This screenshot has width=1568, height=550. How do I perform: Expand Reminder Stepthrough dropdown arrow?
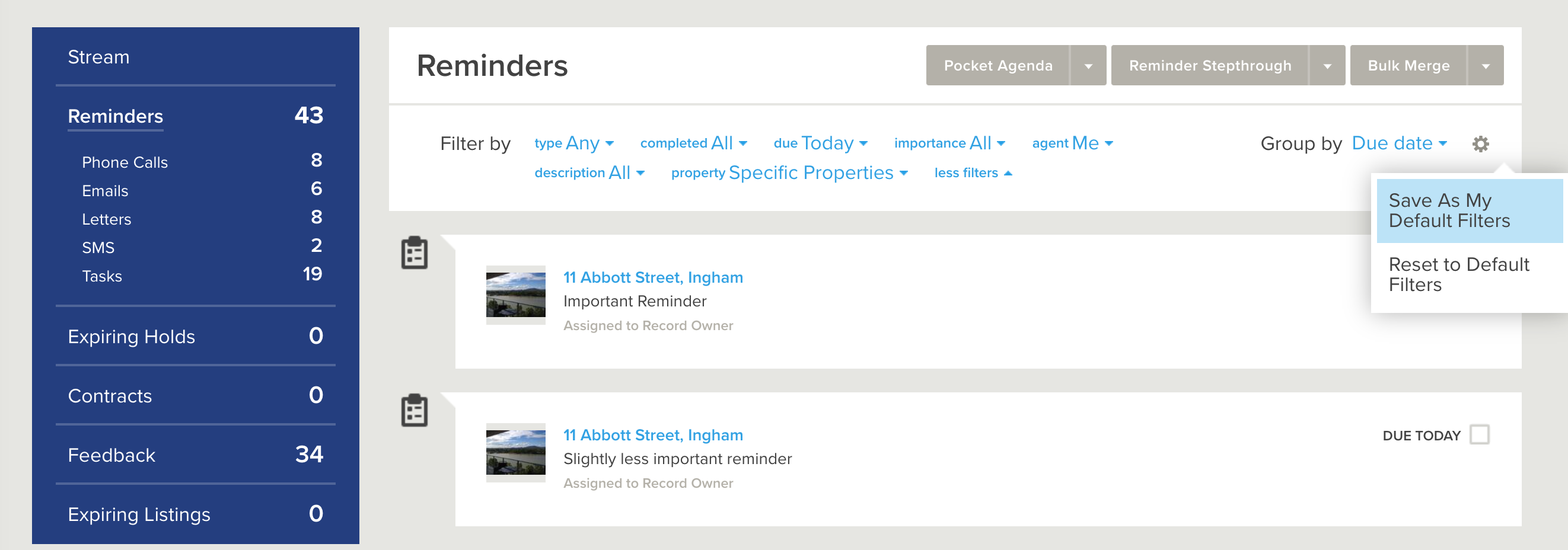click(x=1327, y=66)
